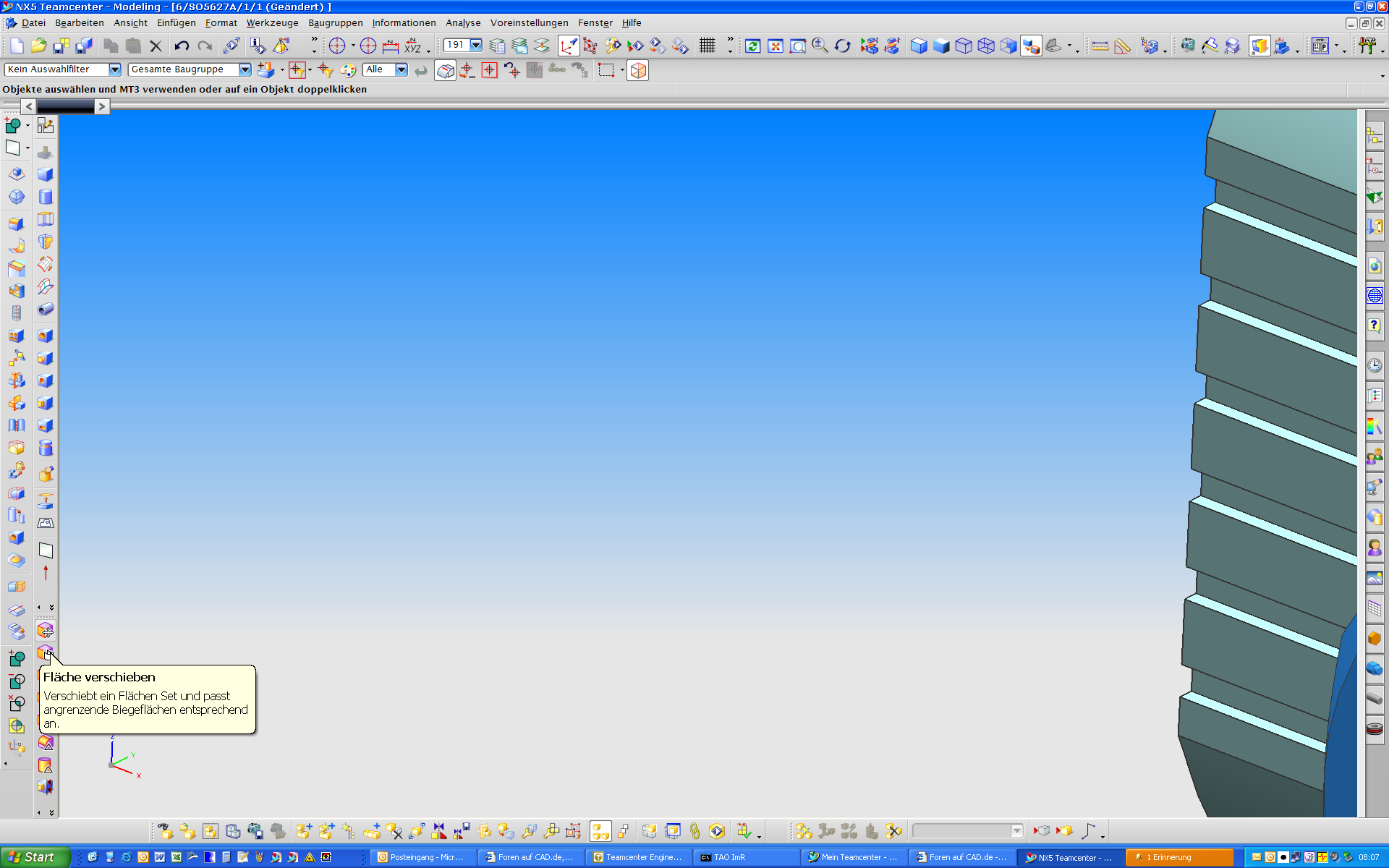This screenshot has width=1389, height=868.
Task: Click the Add Component icon in bottom toolbar
Action: (304, 831)
